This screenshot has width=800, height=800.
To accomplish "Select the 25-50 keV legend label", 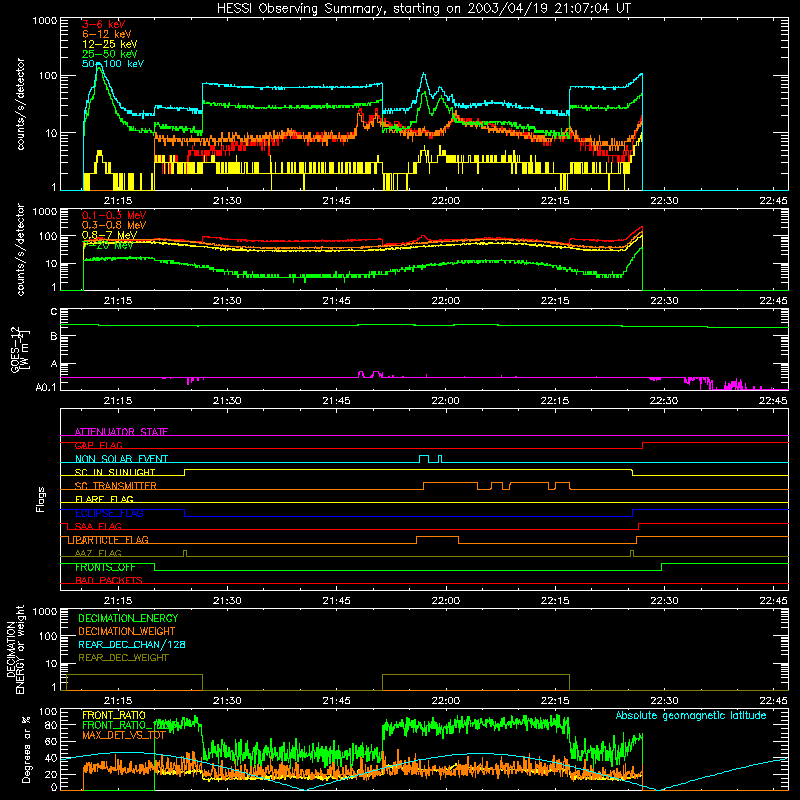I will tap(110, 54).
